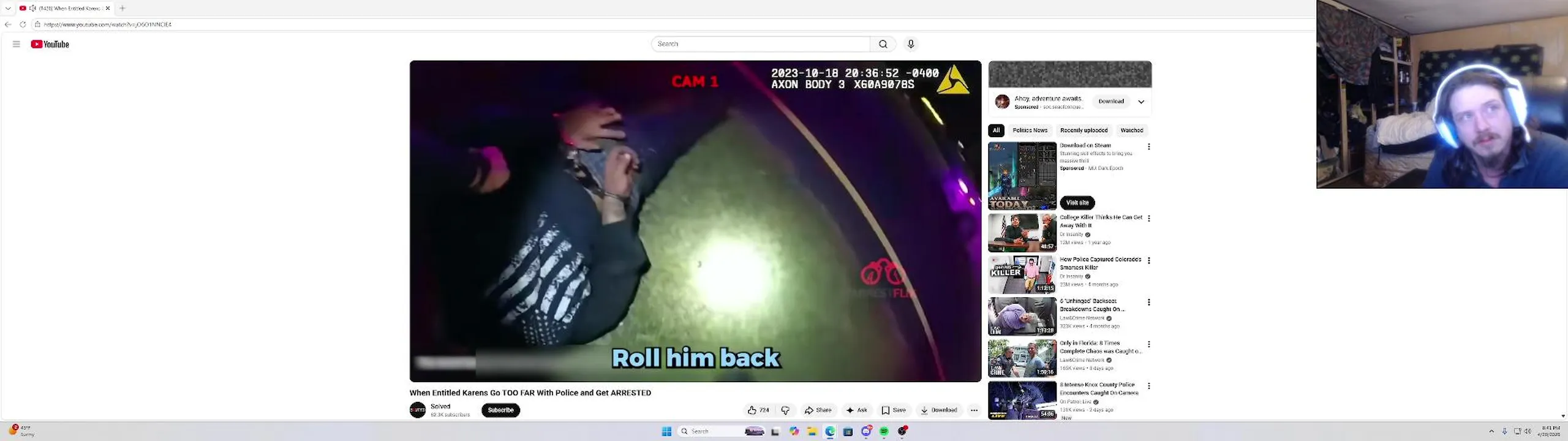The height and width of the screenshot is (441, 1568).
Task: Click the Windows taskbar Search box
Action: click(722, 432)
